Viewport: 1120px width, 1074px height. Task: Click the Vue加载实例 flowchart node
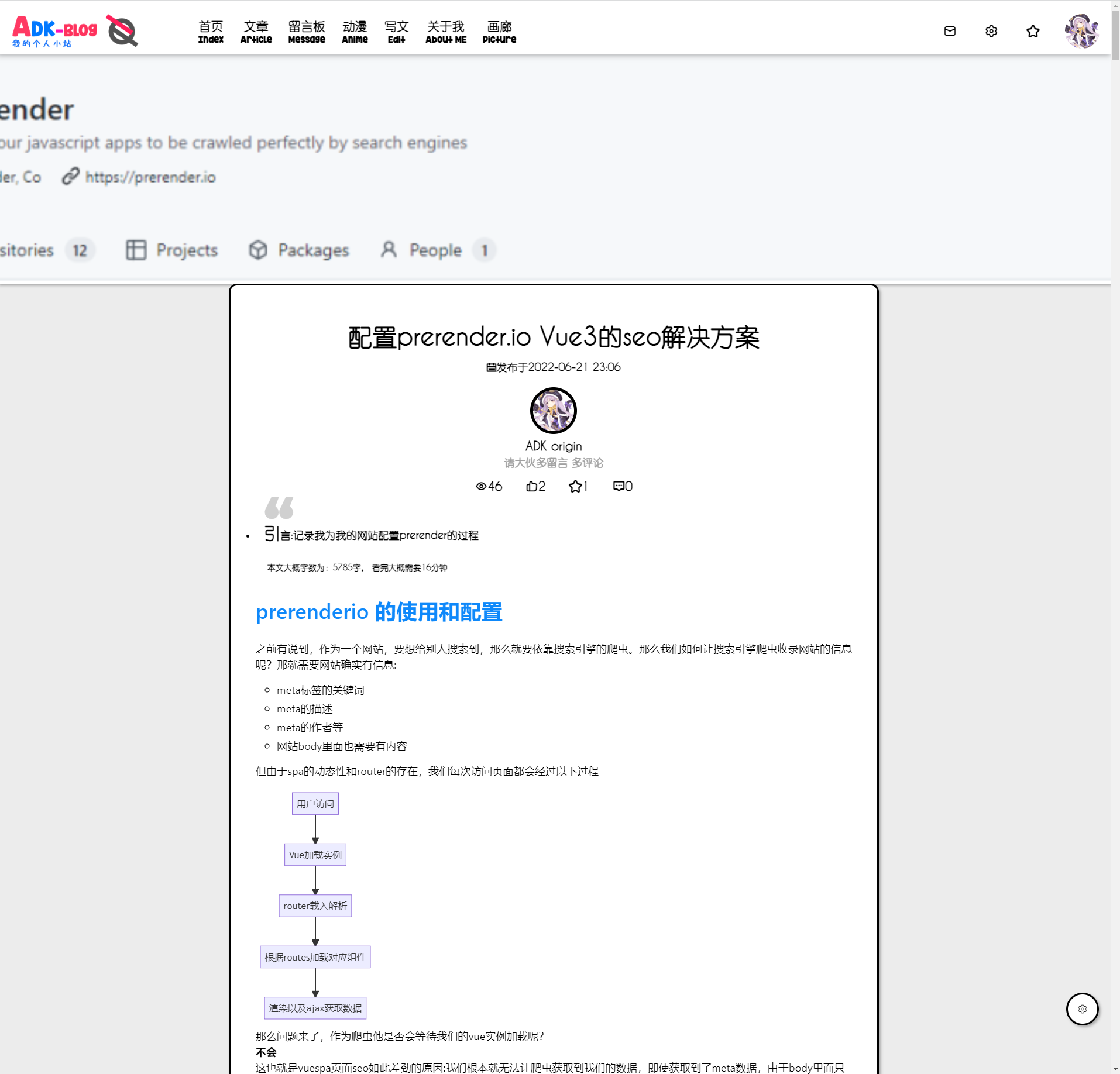coord(315,855)
